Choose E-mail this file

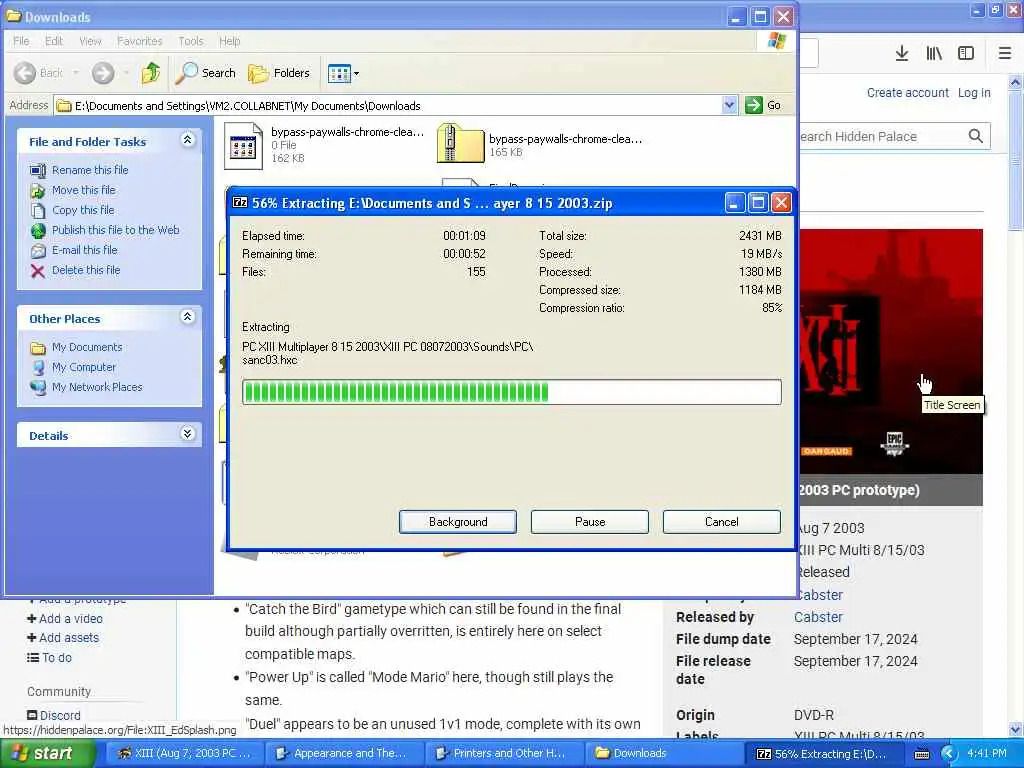click(x=85, y=250)
